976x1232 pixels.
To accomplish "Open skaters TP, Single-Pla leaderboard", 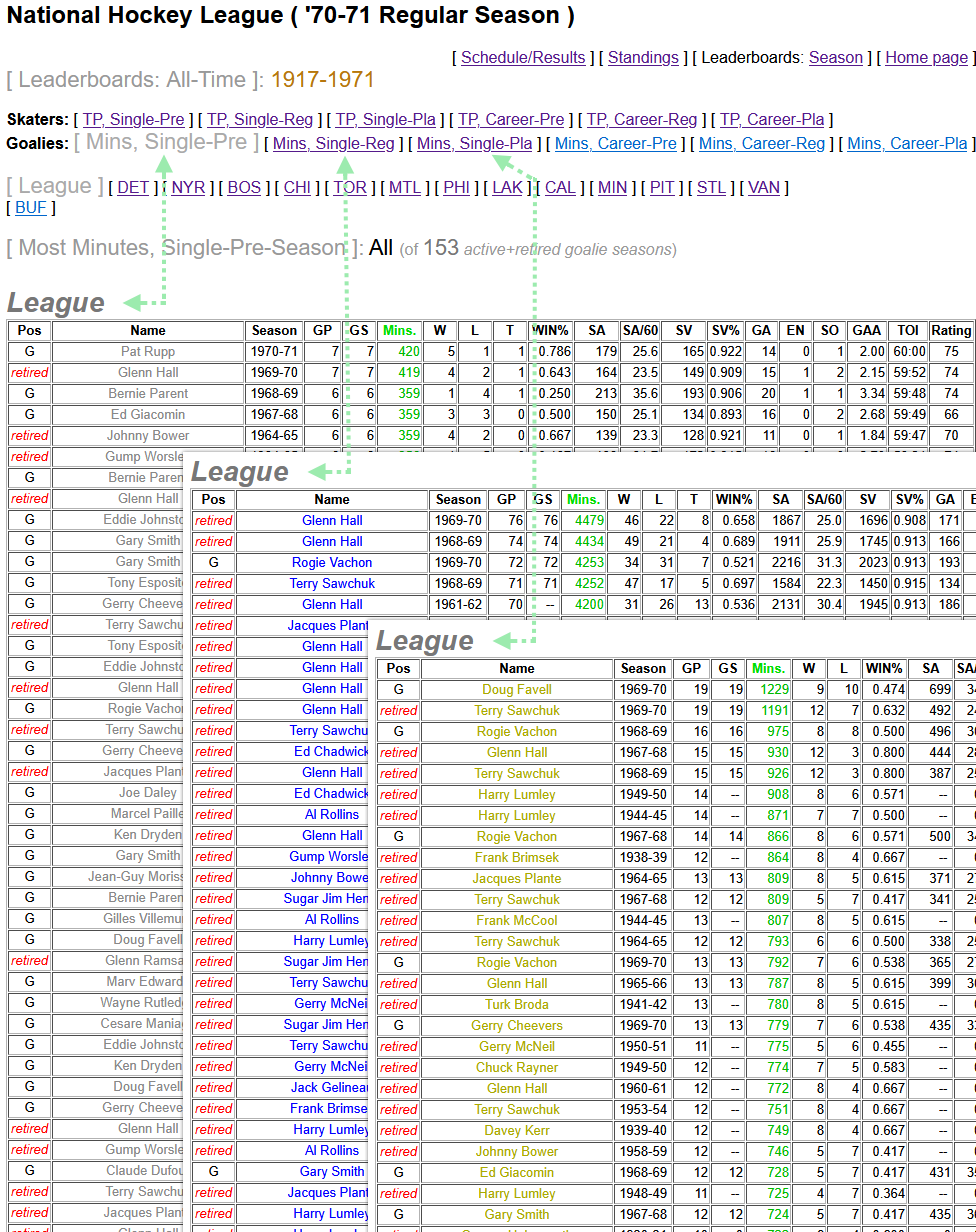I will pos(386,120).
